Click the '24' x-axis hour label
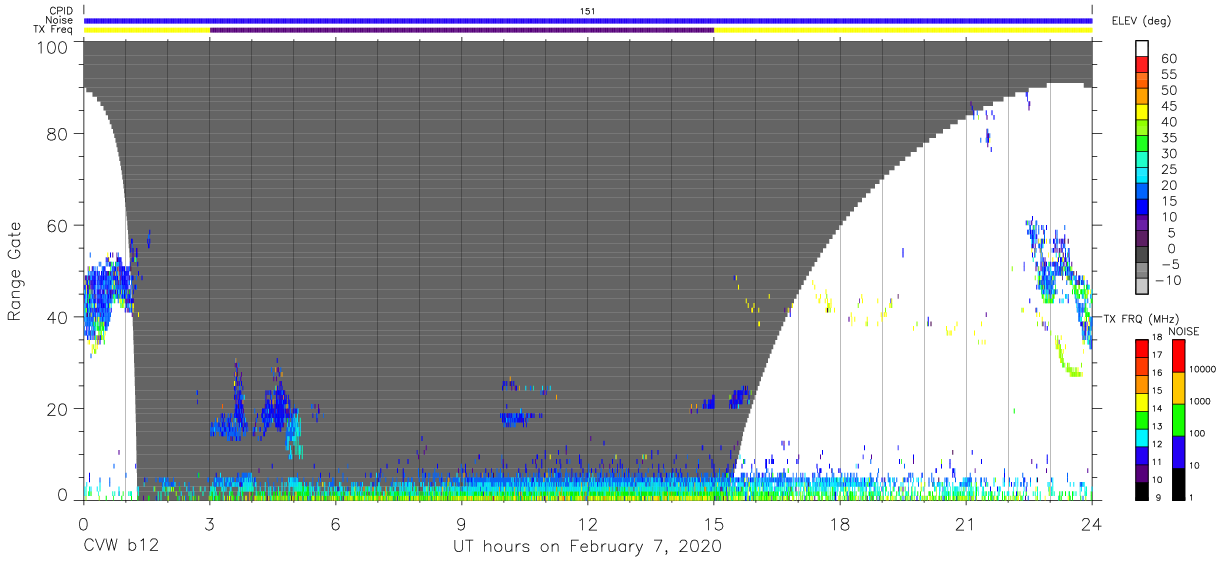Image resolution: width=1228 pixels, height=567 pixels. [x=1092, y=523]
